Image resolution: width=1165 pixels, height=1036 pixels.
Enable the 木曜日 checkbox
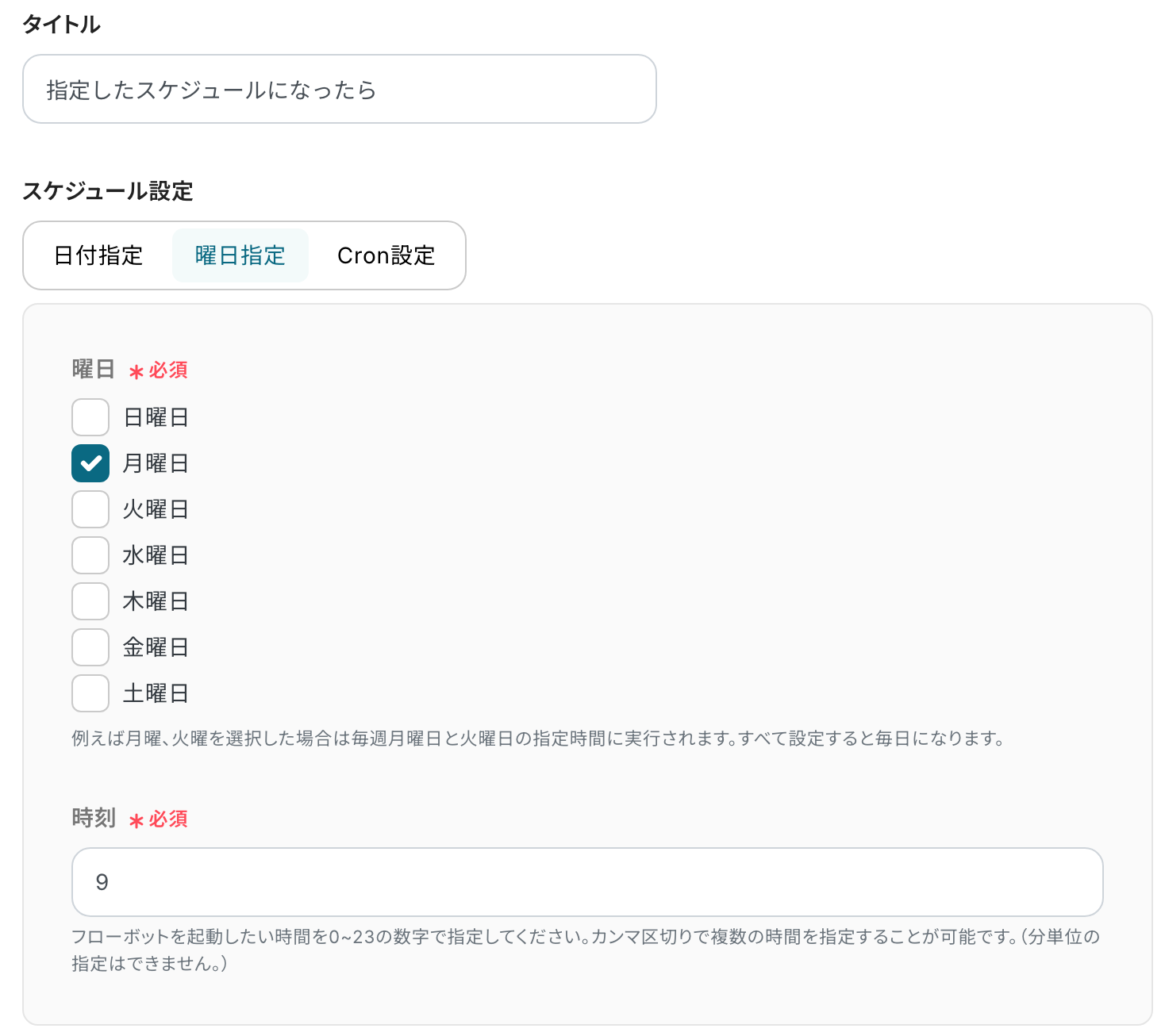pyautogui.click(x=90, y=601)
